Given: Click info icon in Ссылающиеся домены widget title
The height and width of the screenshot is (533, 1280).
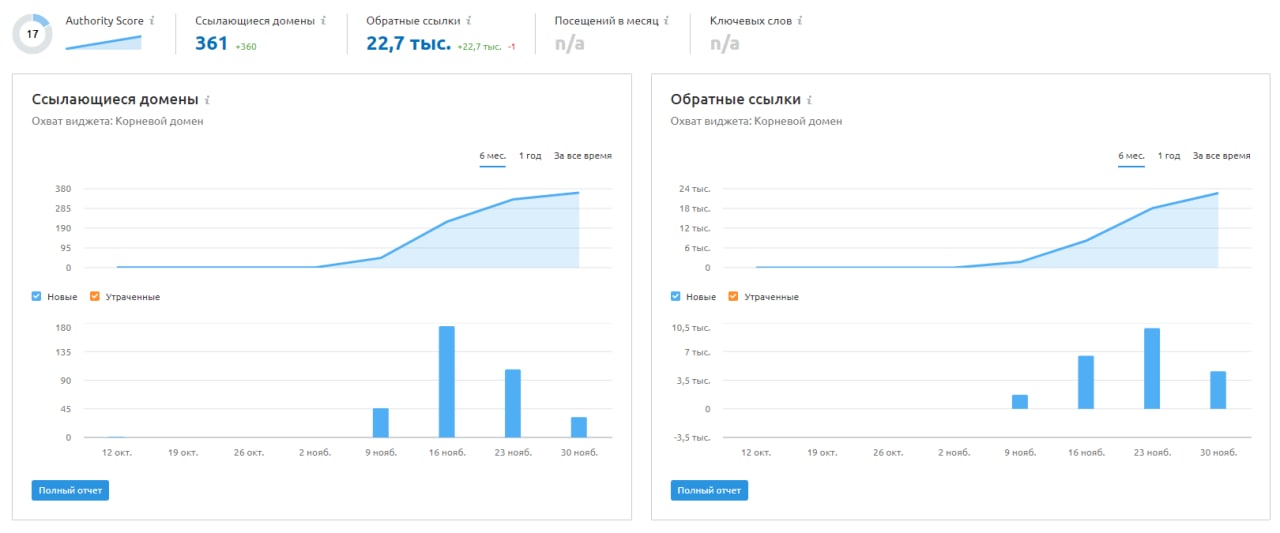Looking at the screenshot, I should pos(207,100).
